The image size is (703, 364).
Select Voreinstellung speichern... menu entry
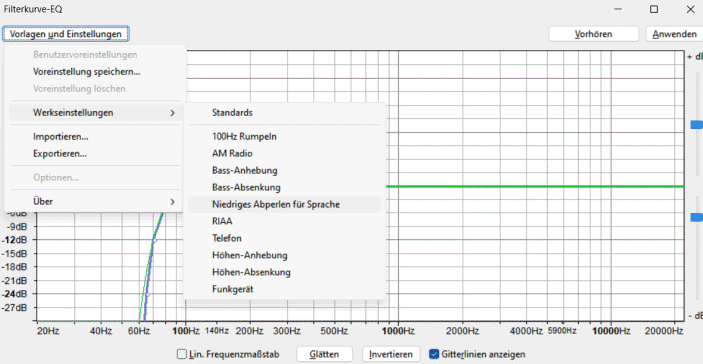(87, 72)
